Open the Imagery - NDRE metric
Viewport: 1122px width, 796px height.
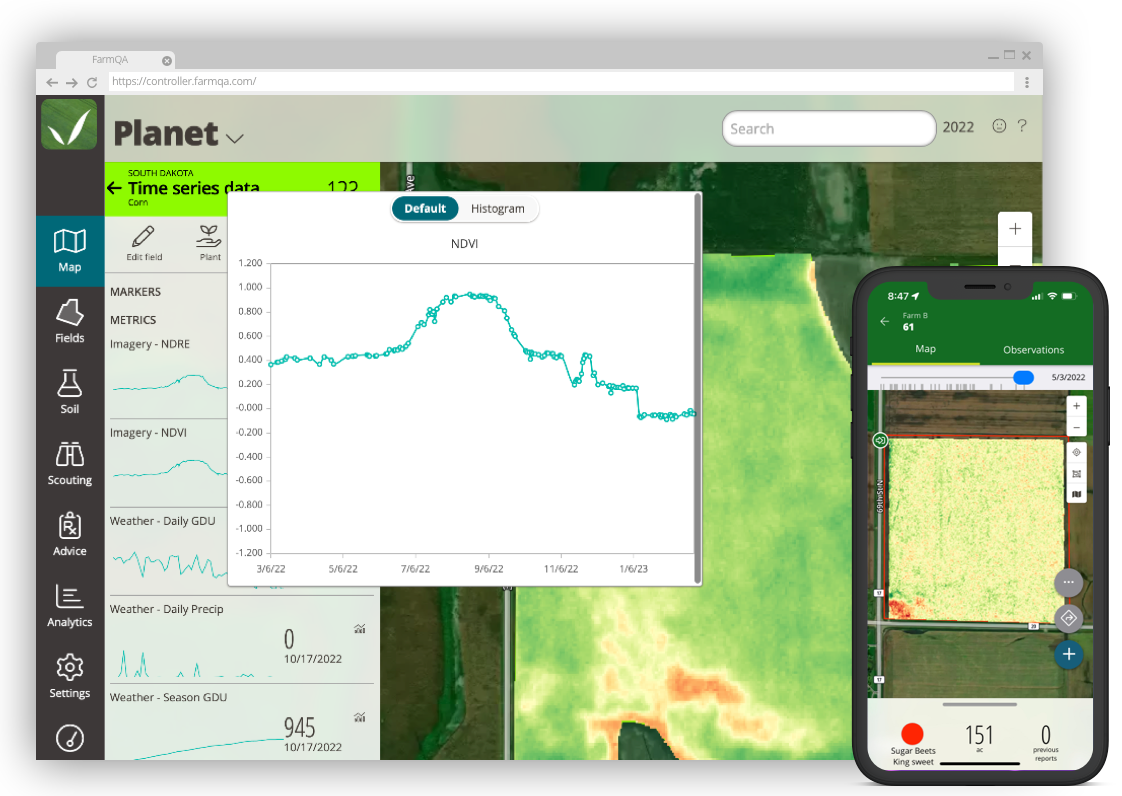pyautogui.click(x=150, y=344)
